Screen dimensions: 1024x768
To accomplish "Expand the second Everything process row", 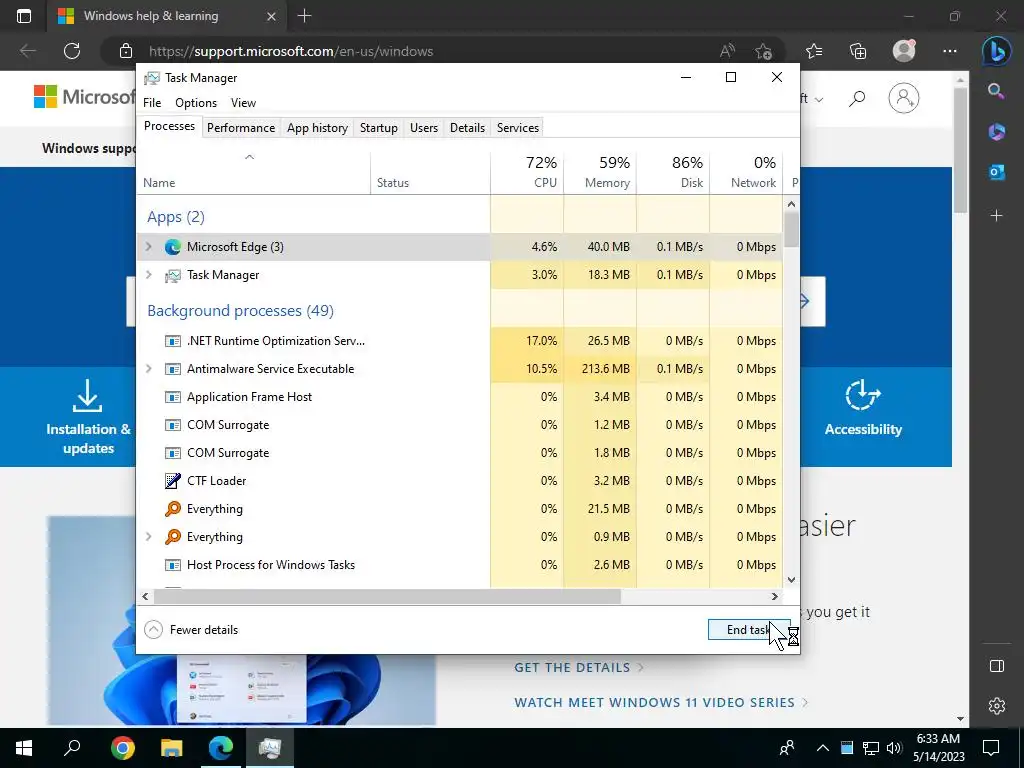I will (148, 537).
